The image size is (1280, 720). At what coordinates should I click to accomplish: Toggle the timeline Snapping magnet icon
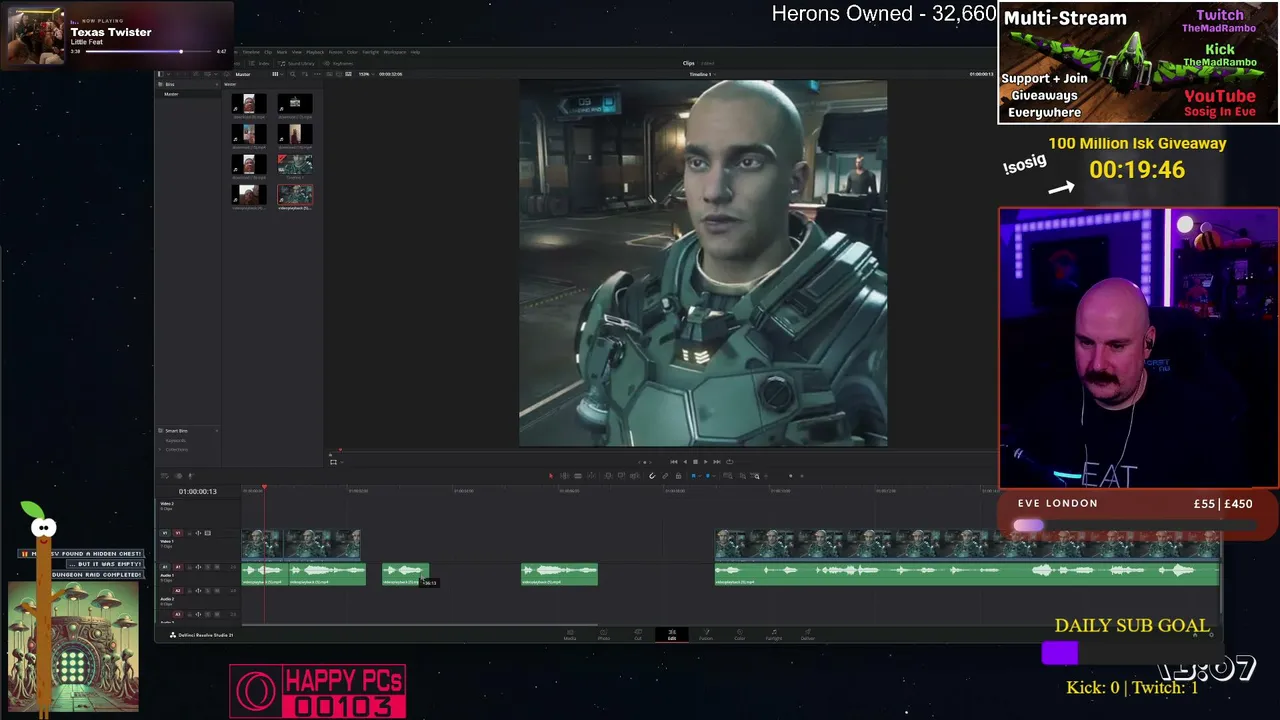(x=652, y=476)
